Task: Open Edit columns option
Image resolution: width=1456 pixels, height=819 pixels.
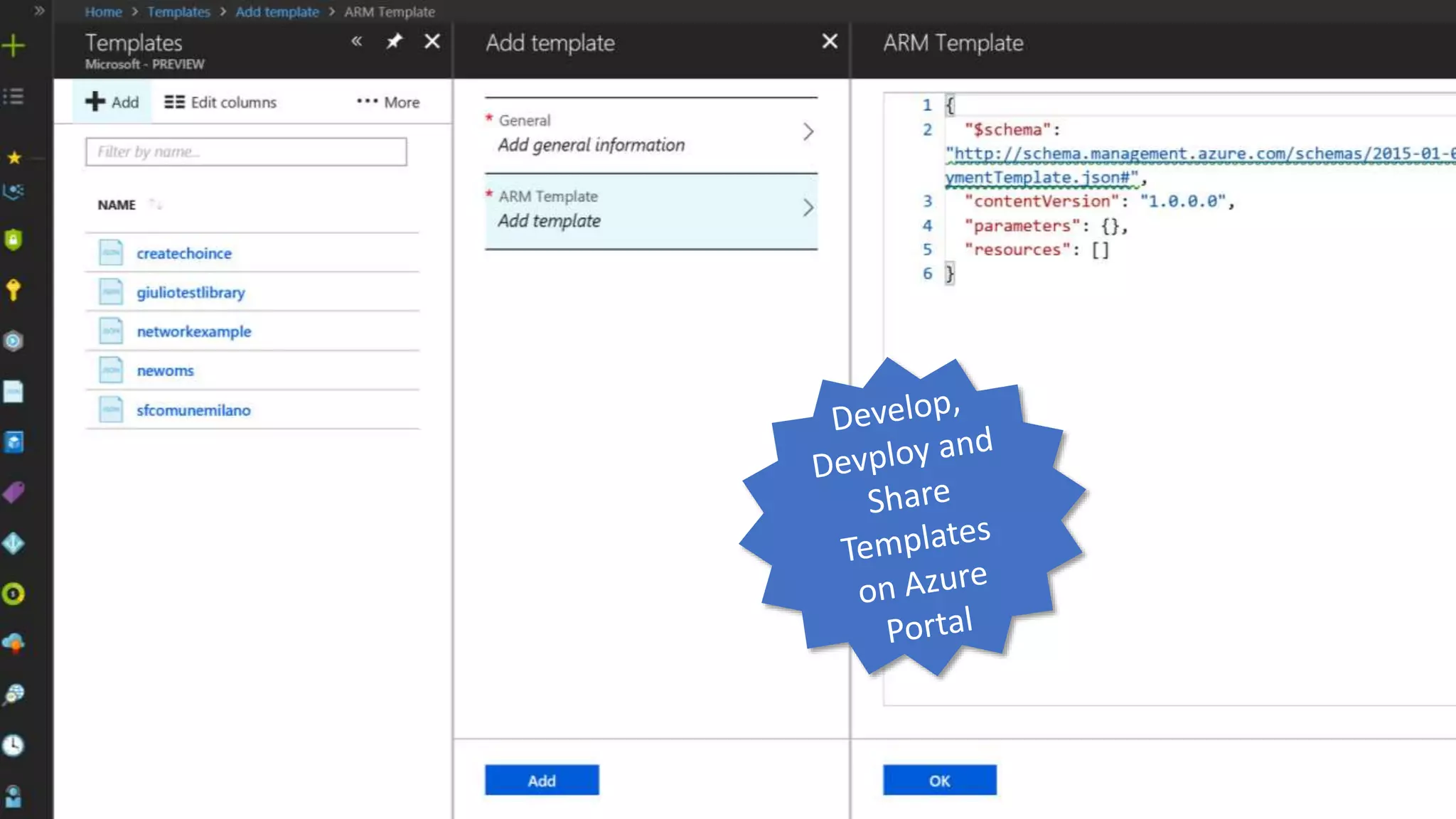Action: click(x=220, y=102)
